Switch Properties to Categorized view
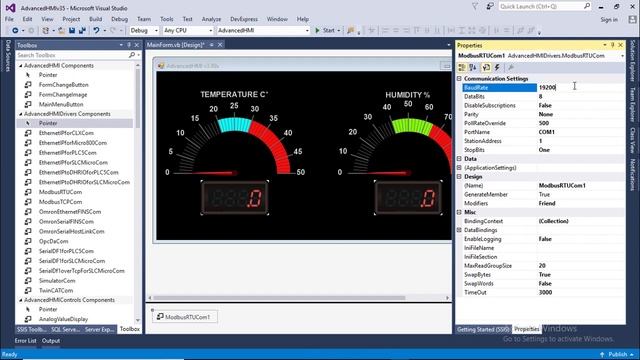640x360 pixels. tap(462, 68)
